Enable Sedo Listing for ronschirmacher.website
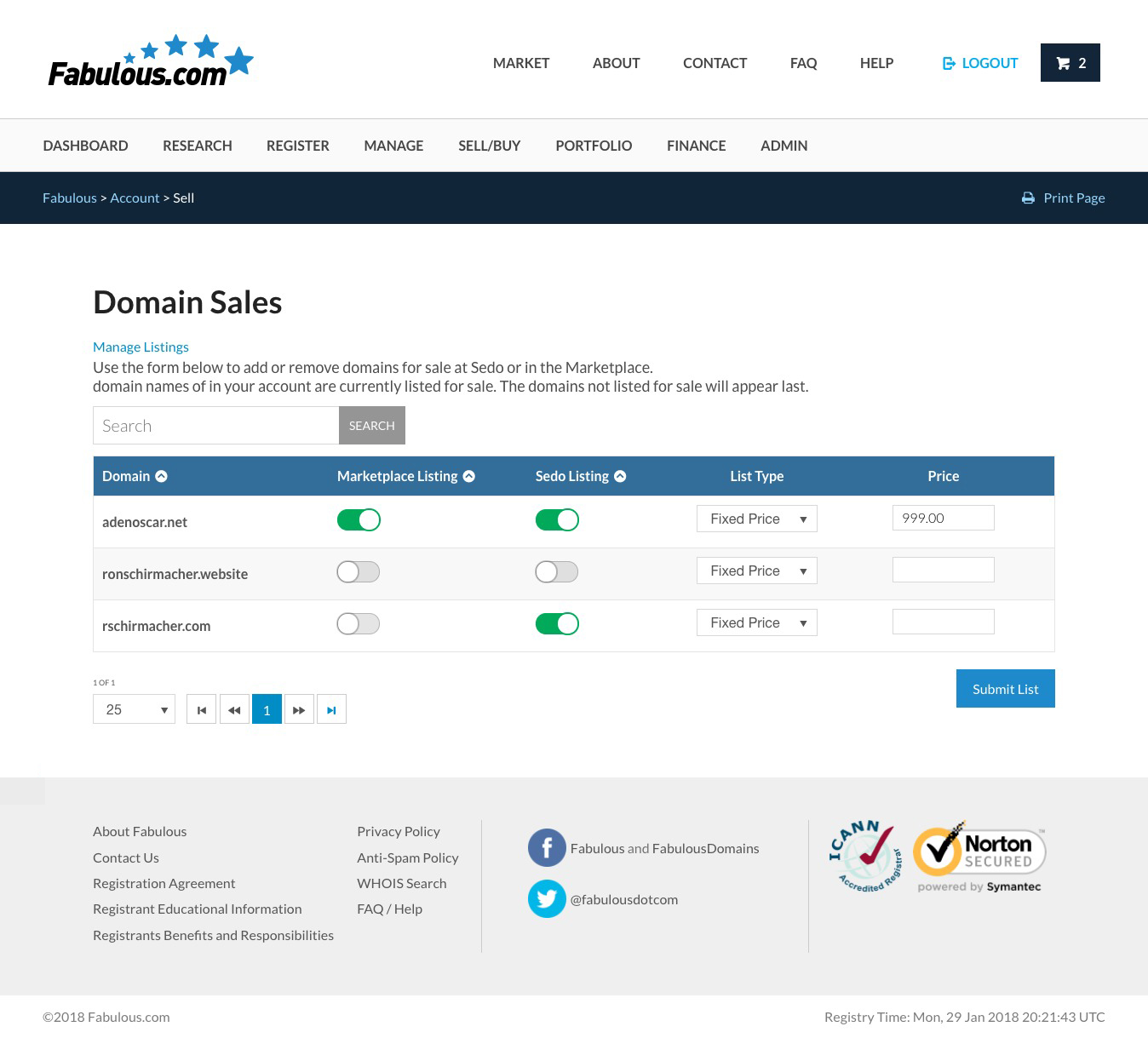The width and height of the screenshot is (1148, 1038). 557,572
